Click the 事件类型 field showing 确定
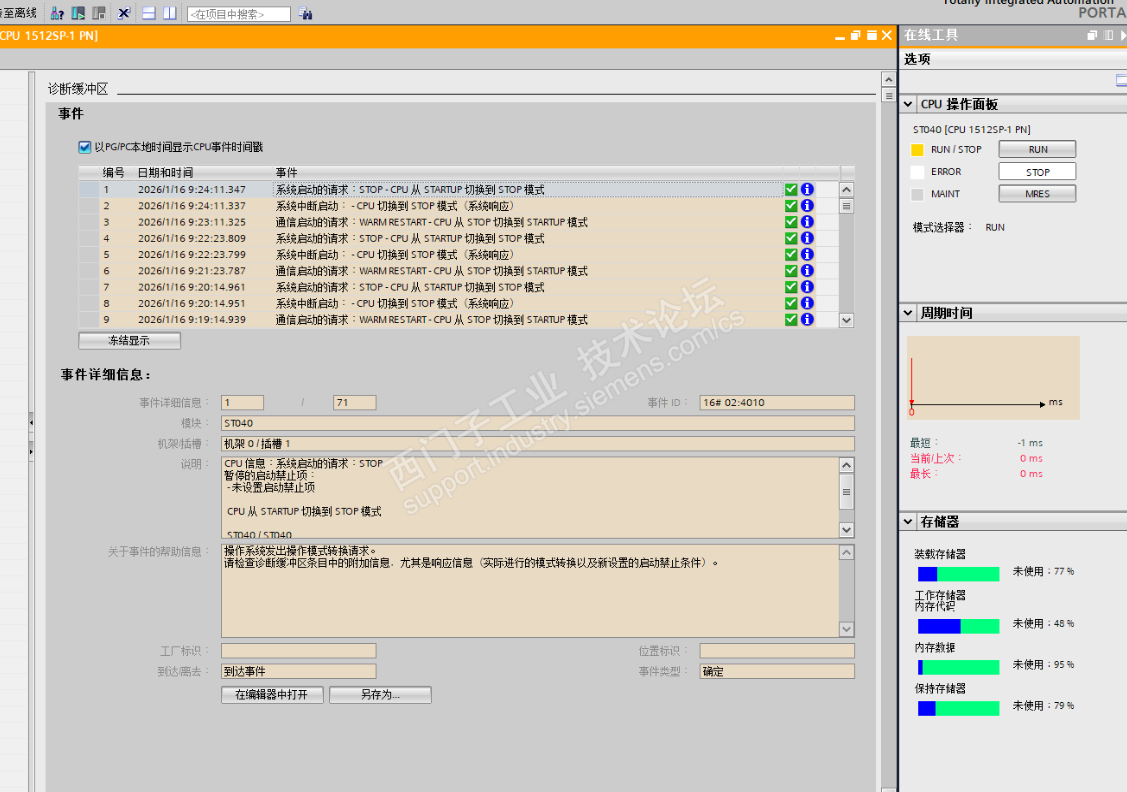Viewport: 1127px width, 792px height. pos(777,671)
